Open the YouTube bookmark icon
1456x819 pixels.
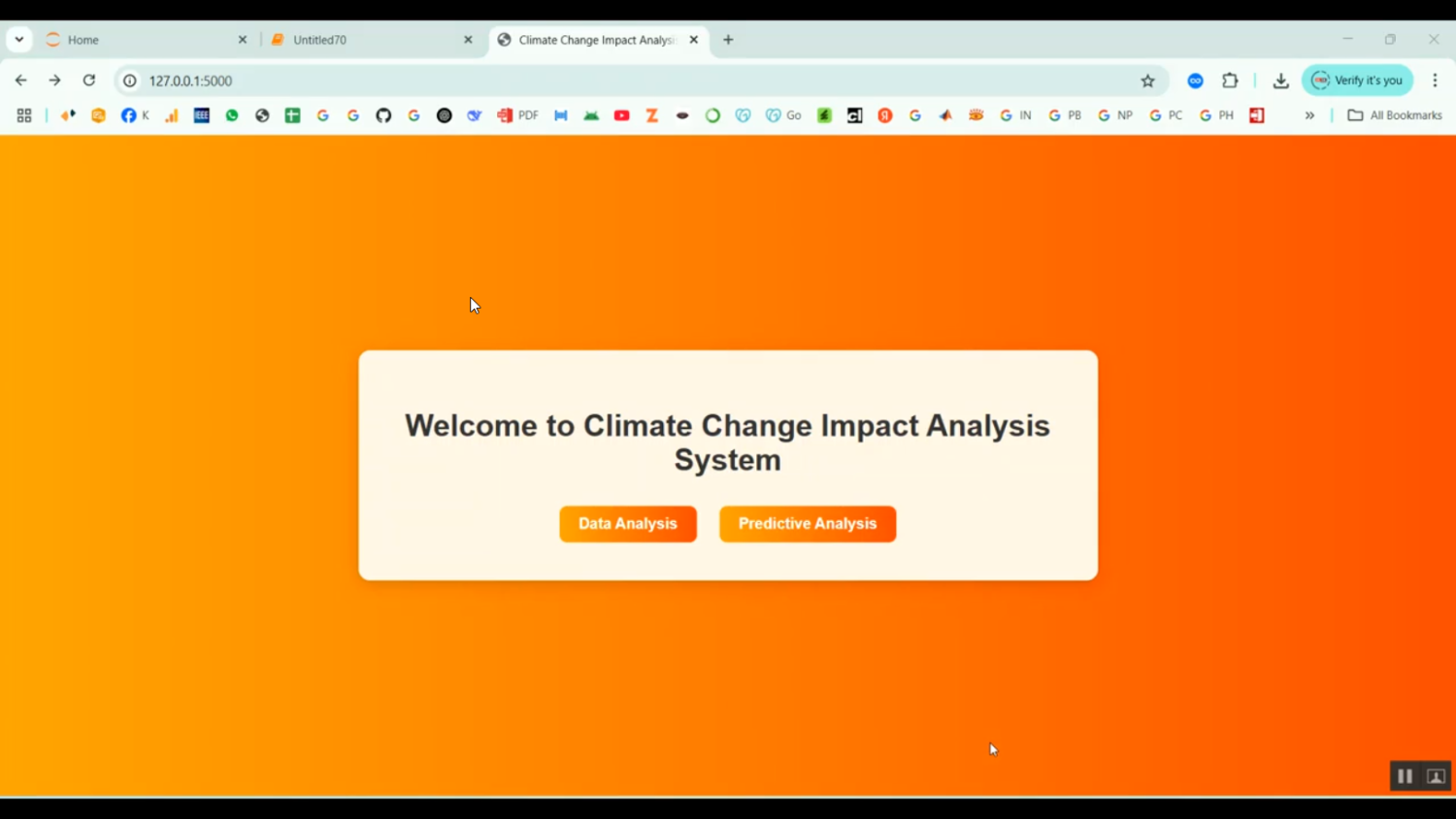coord(622,115)
